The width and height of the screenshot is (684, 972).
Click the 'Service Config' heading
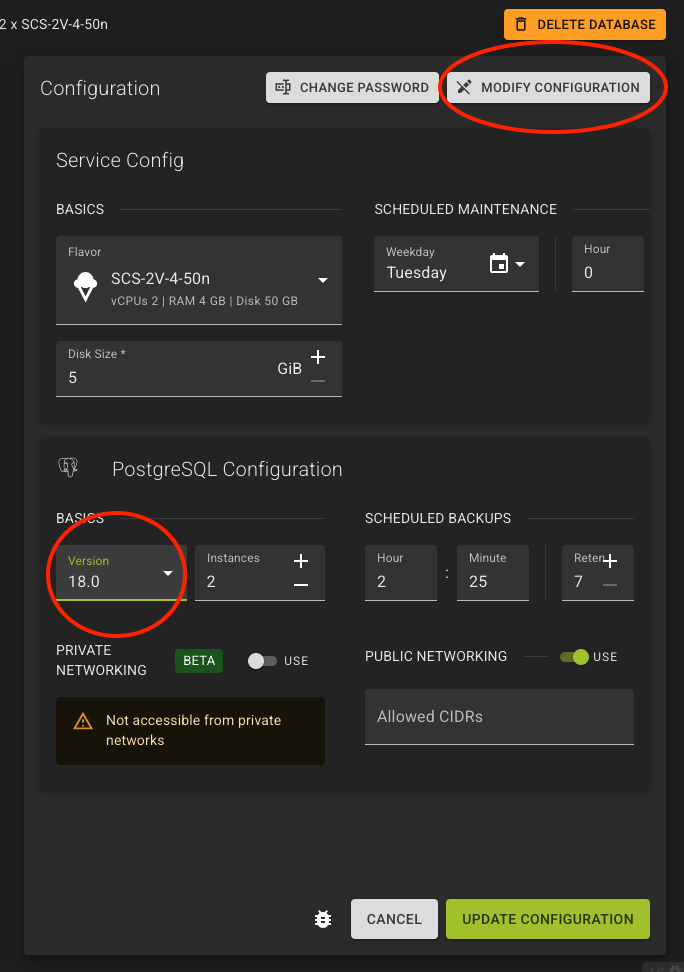coord(120,160)
